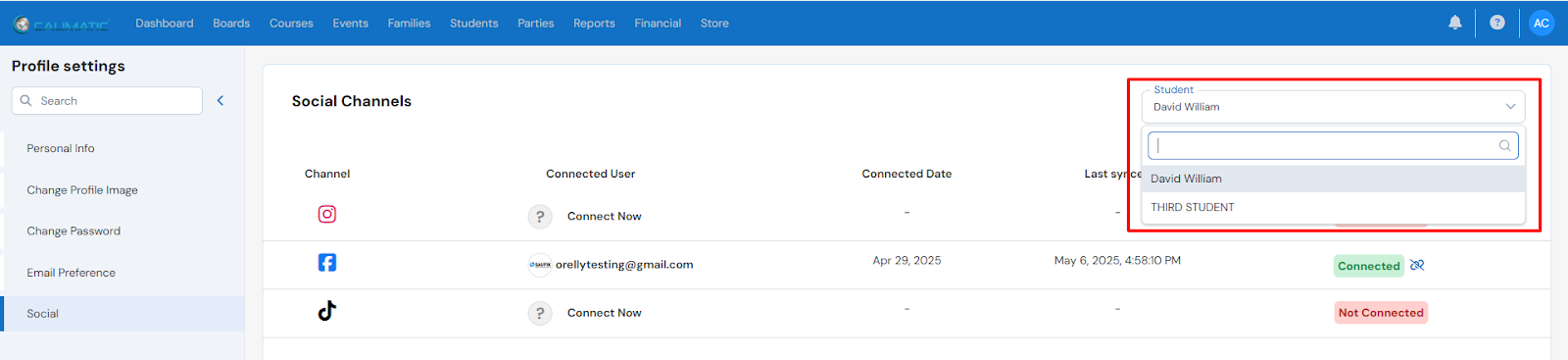
Task: Click the help question mark icon
Action: 1496,23
